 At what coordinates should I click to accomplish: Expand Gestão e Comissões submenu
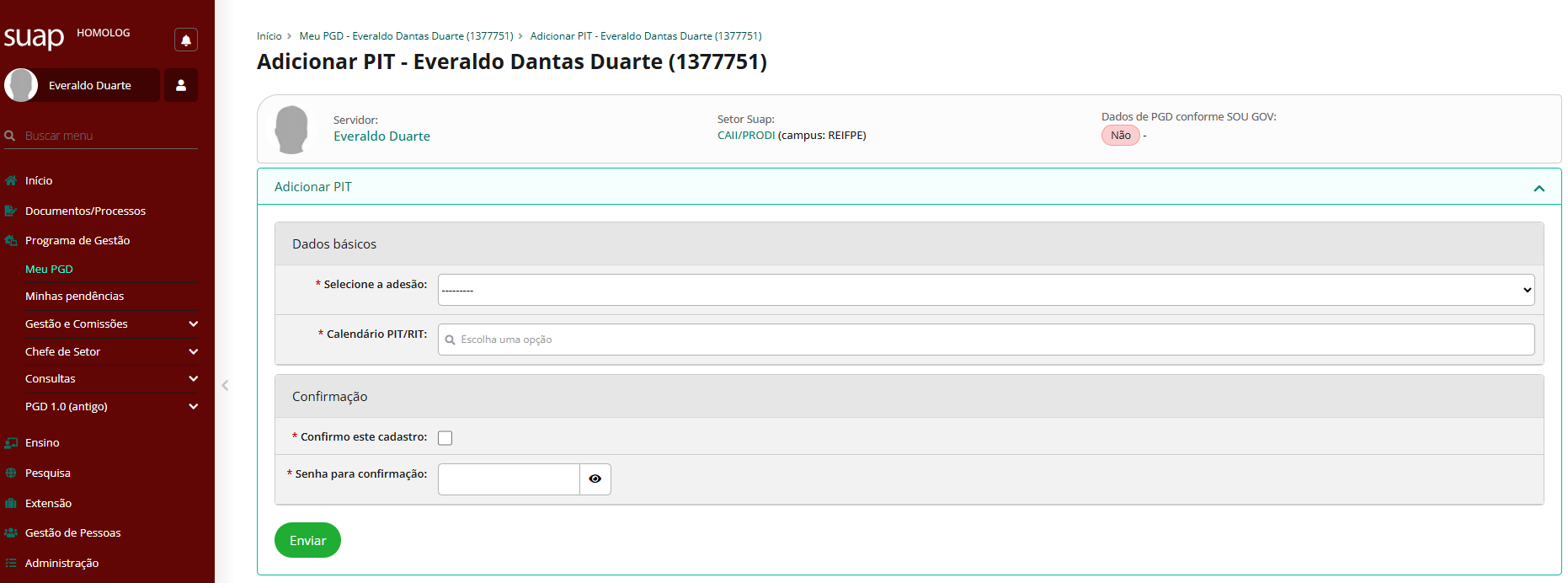[x=111, y=324]
